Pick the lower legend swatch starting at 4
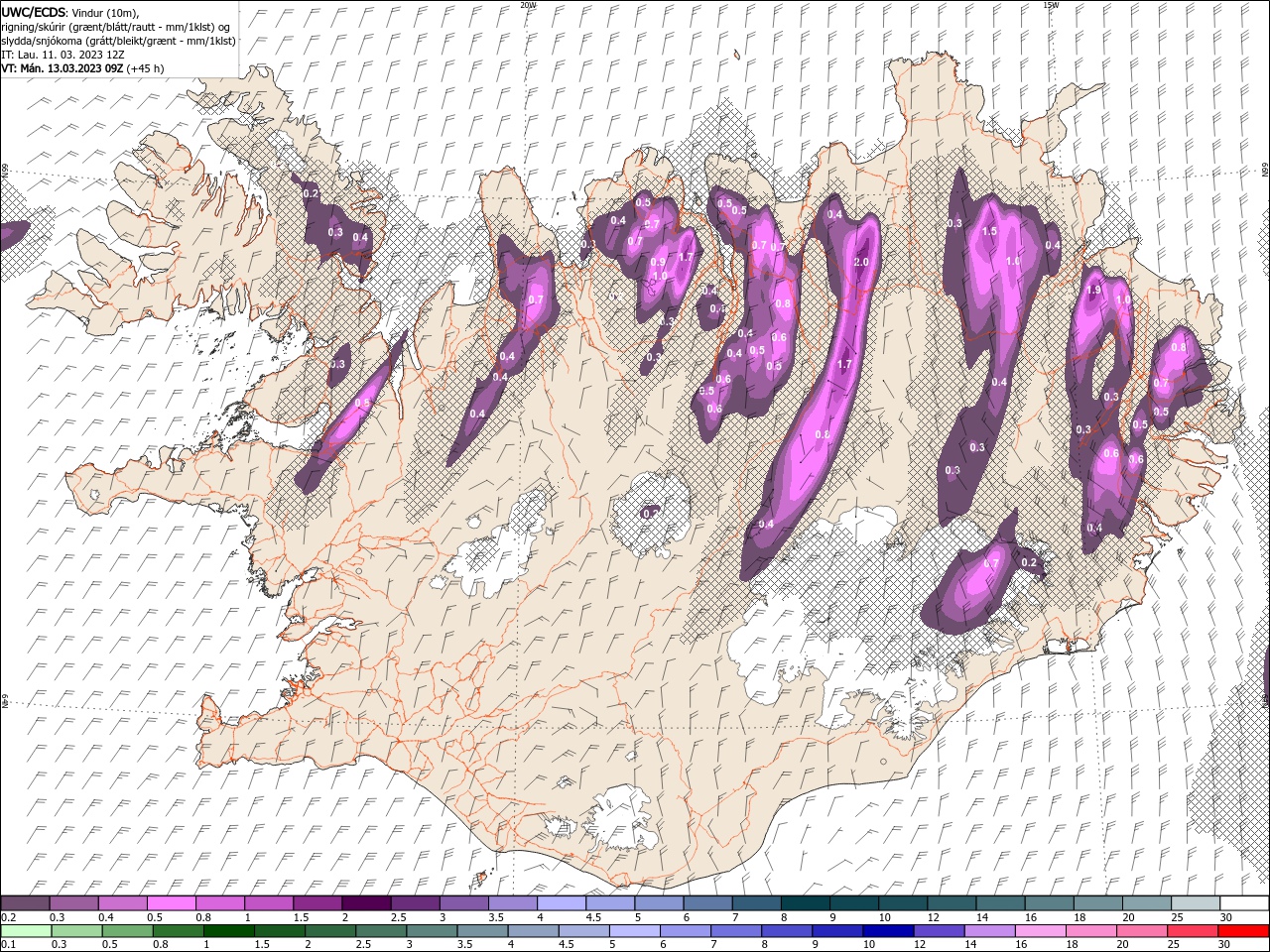Image resolution: width=1270 pixels, height=952 pixels. [532, 930]
